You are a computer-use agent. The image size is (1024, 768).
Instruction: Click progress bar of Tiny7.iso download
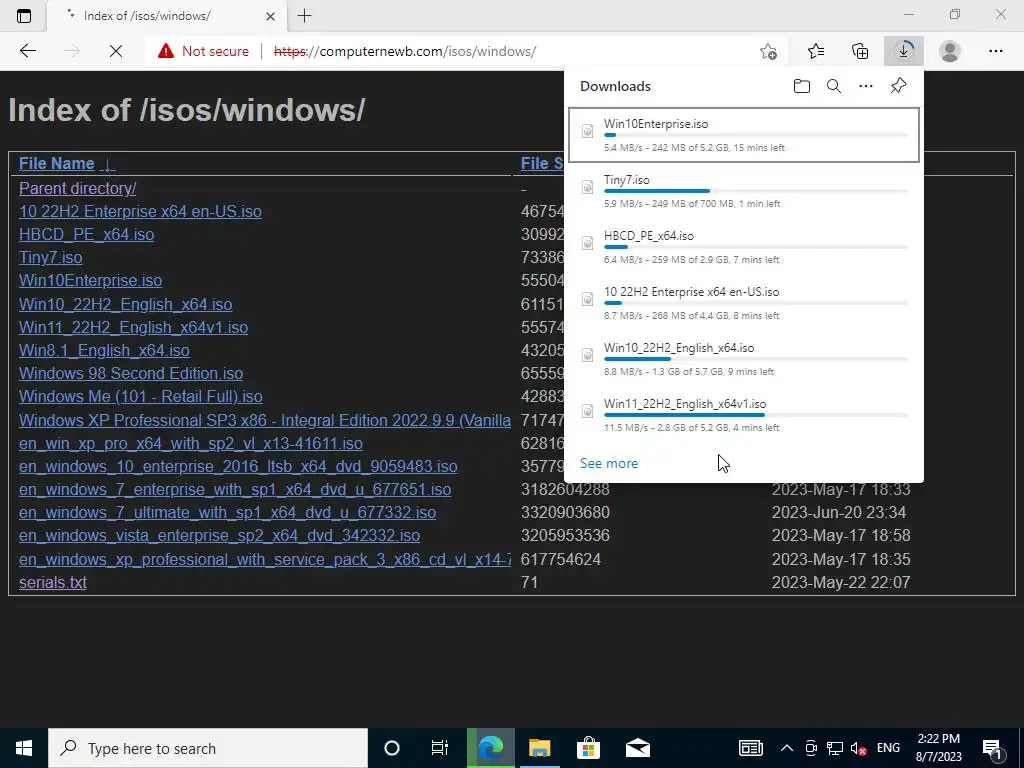756,191
